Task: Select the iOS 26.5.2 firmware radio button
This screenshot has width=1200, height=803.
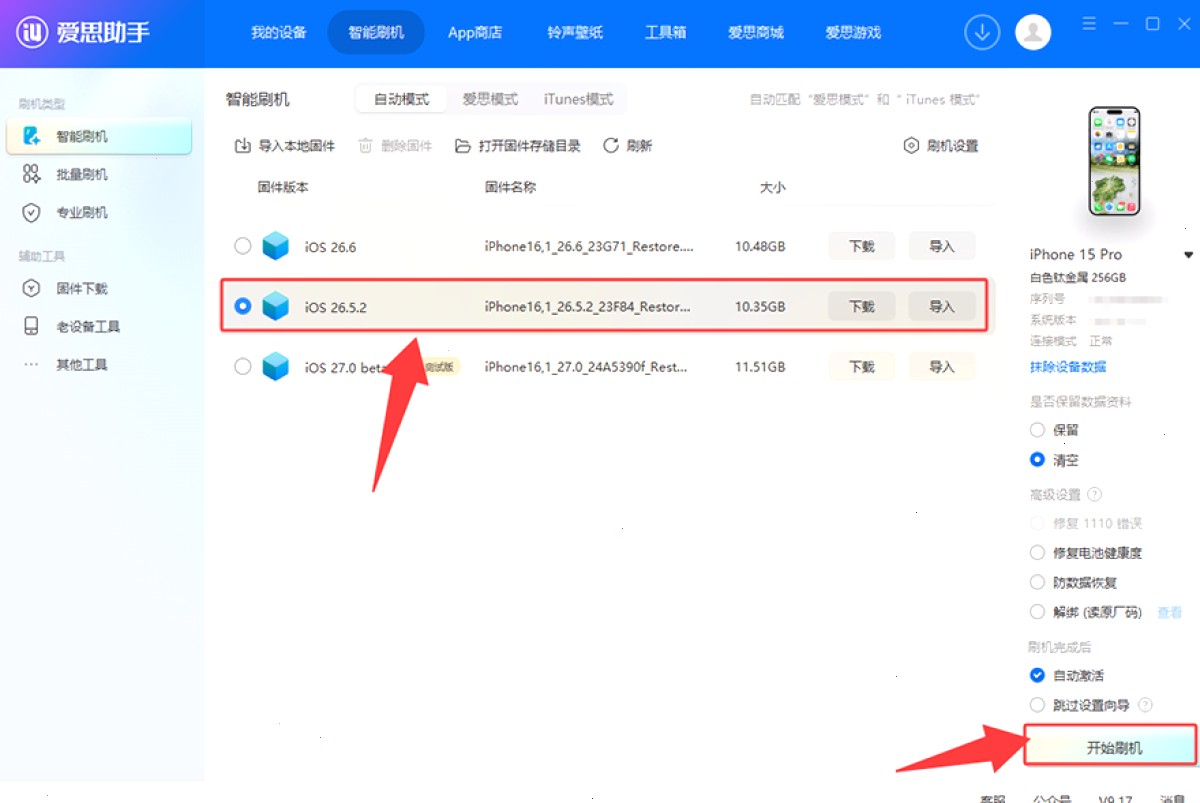Action: 243,307
